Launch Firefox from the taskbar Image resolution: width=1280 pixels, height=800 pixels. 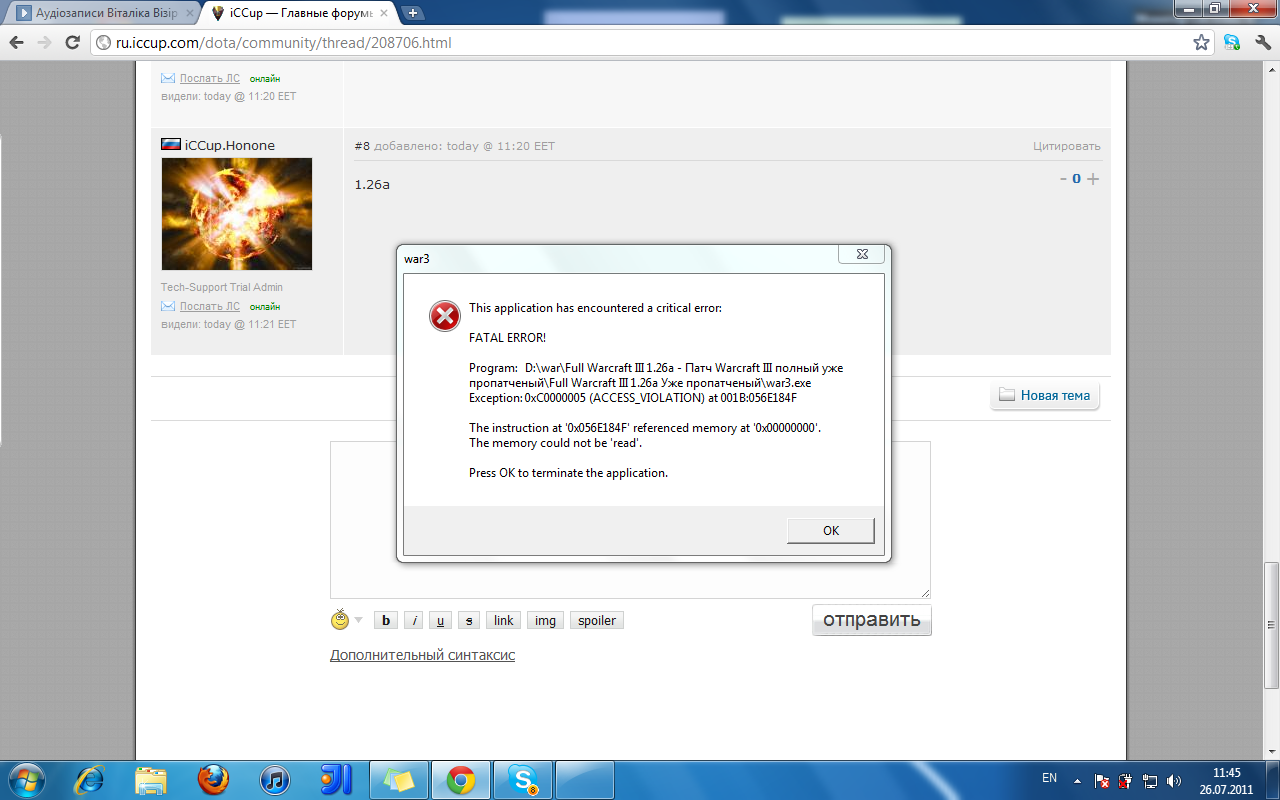213,779
